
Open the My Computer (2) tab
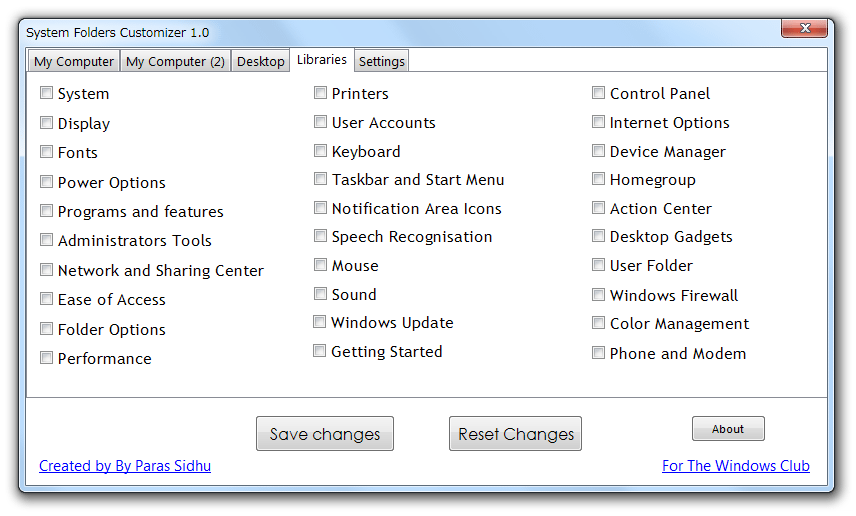[175, 61]
